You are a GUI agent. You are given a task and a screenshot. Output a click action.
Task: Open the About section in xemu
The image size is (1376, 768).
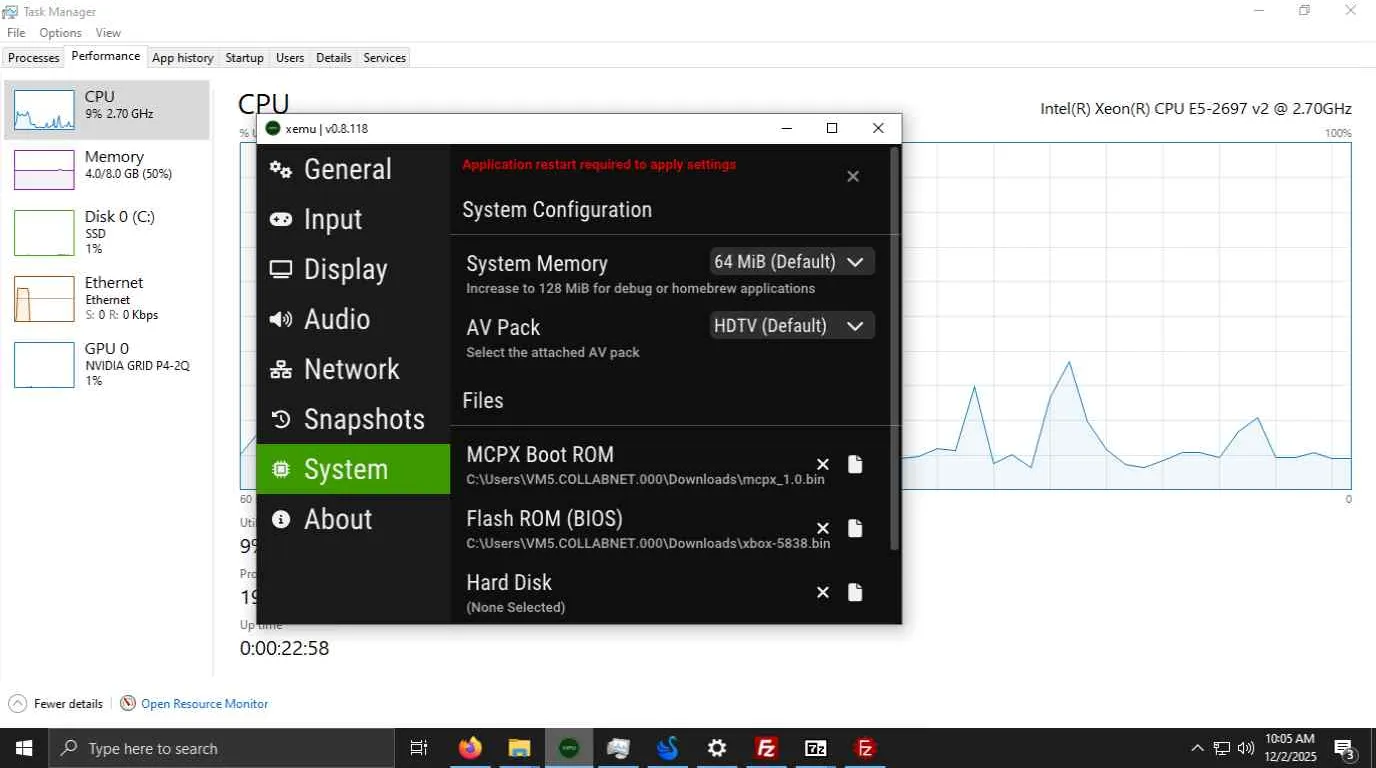pyautogui.click(x=353, y=519)
